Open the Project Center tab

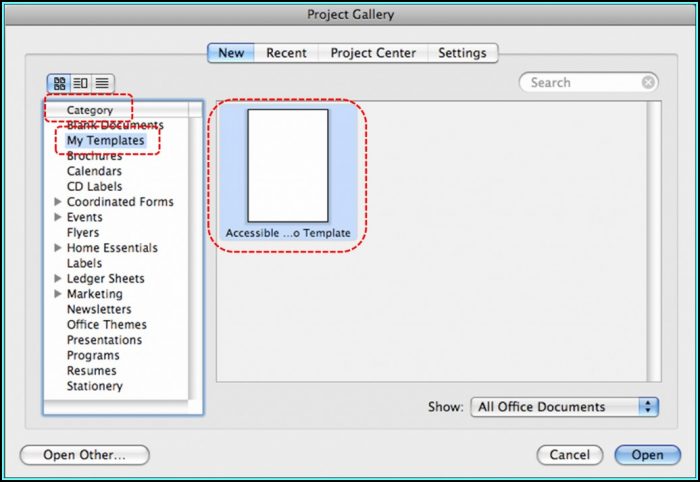click(x=373, y=53)
